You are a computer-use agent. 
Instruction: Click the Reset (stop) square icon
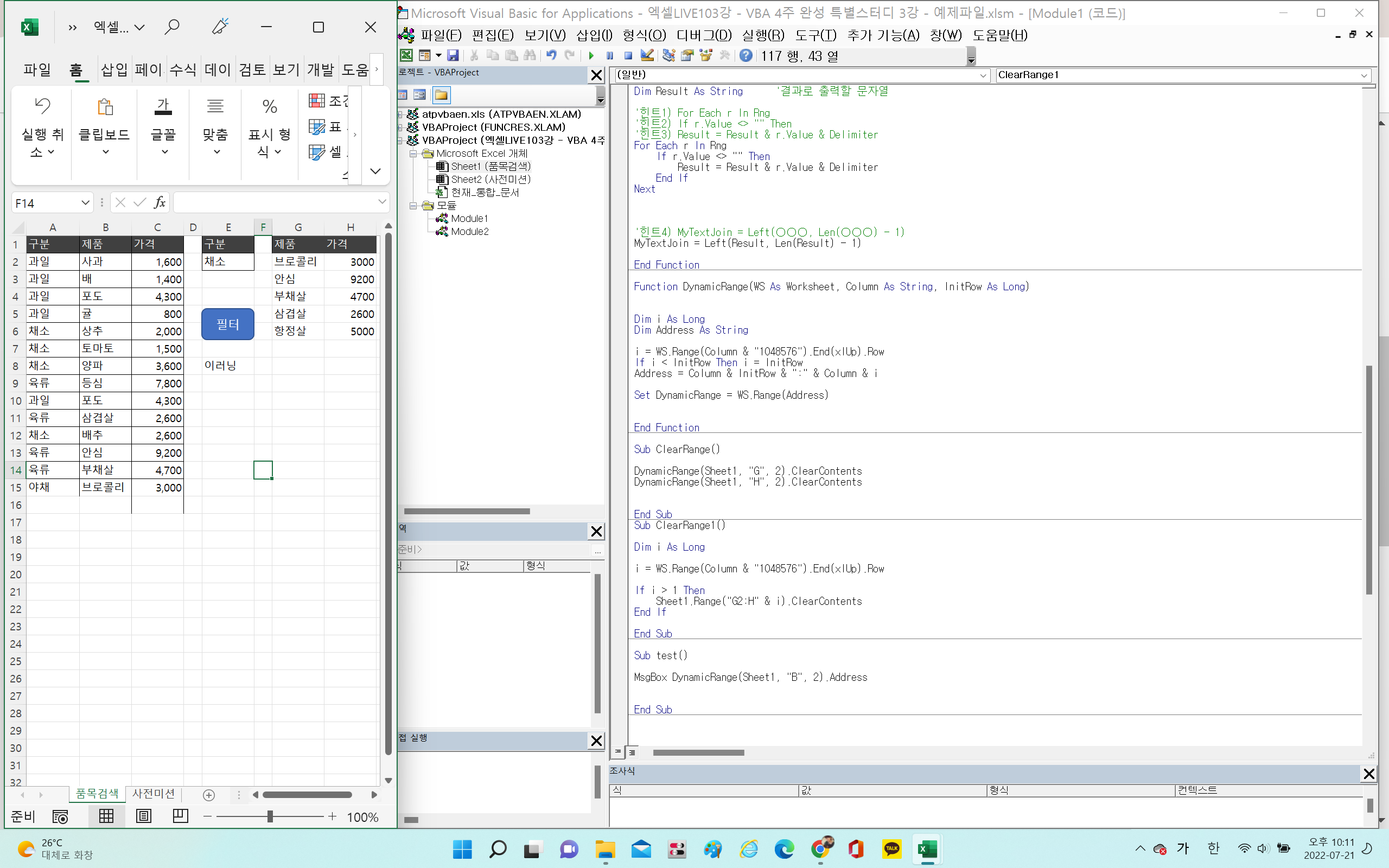(628, 56)
